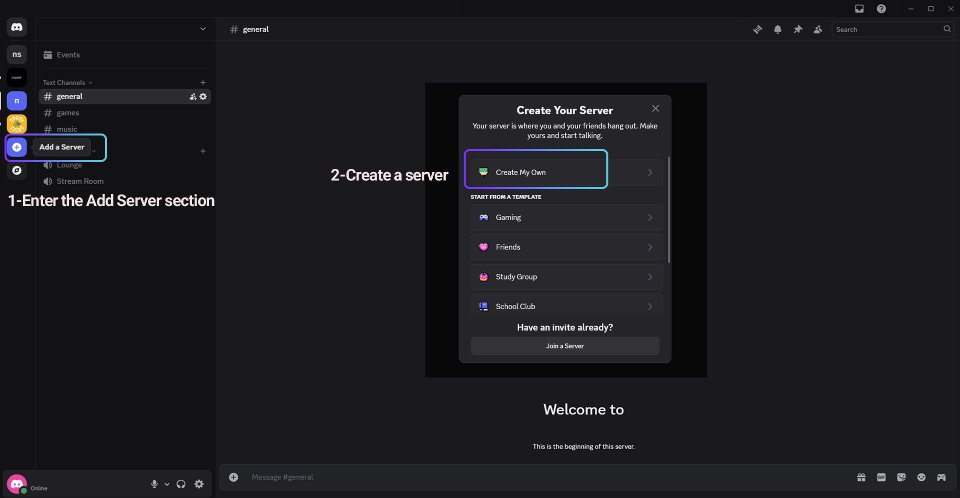Viewport: 960px width, 498px height.
Task: Open the Inbox icon
Action: click(x=860, y=9)
